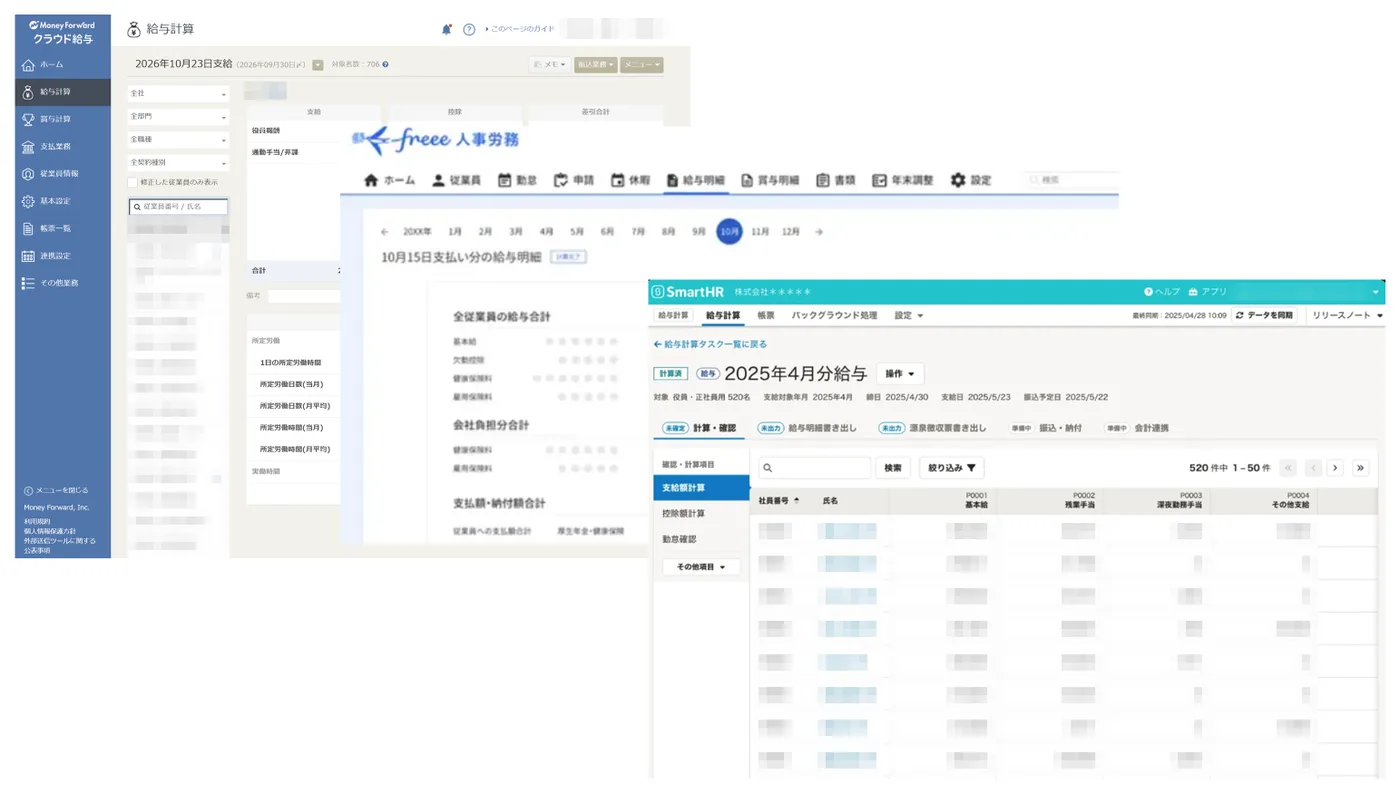Open the メニュー dropdown in Money Forward
The width and height of the screenshot is (1400, 793).
641,65
